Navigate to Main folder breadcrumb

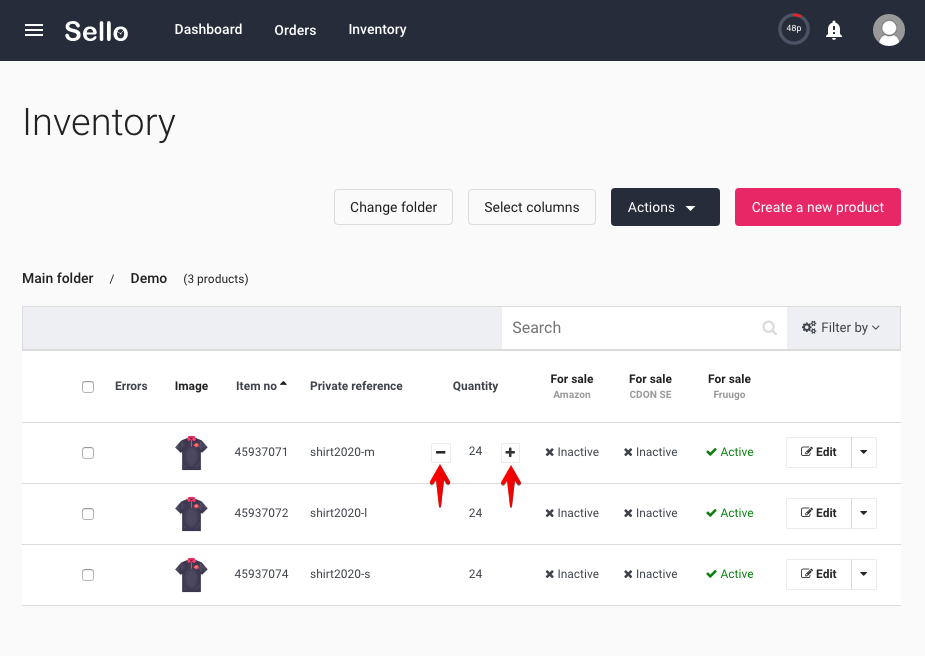(58, 278)
